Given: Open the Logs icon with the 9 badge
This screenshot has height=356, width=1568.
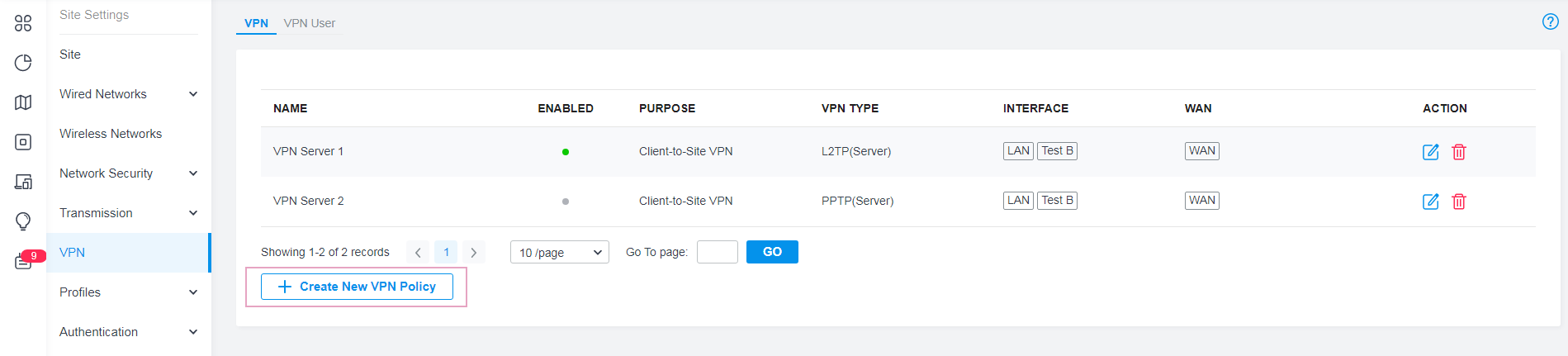Looking at the screenshot, I should pyautogui.click(x=23, y=262).
